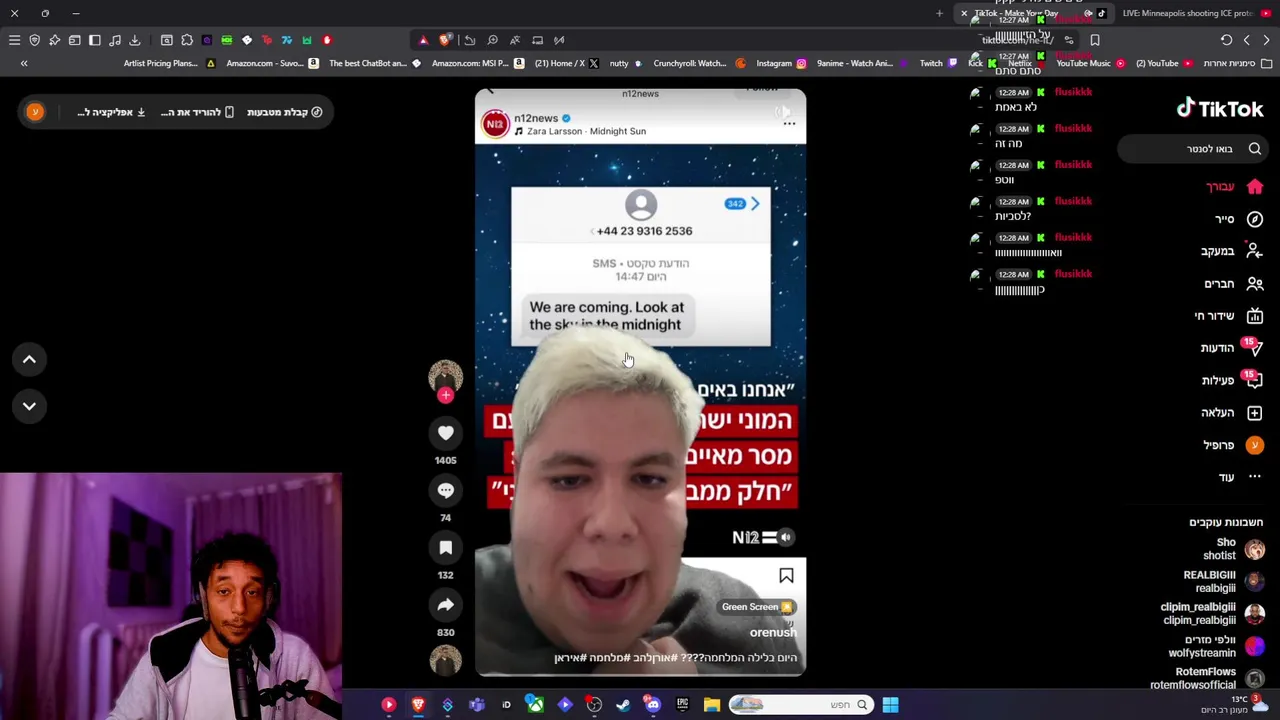Open the clipim_realbigiii followed account
Image resolution: width=1280 pixels, height=720 pixels.
[1212, 613]
